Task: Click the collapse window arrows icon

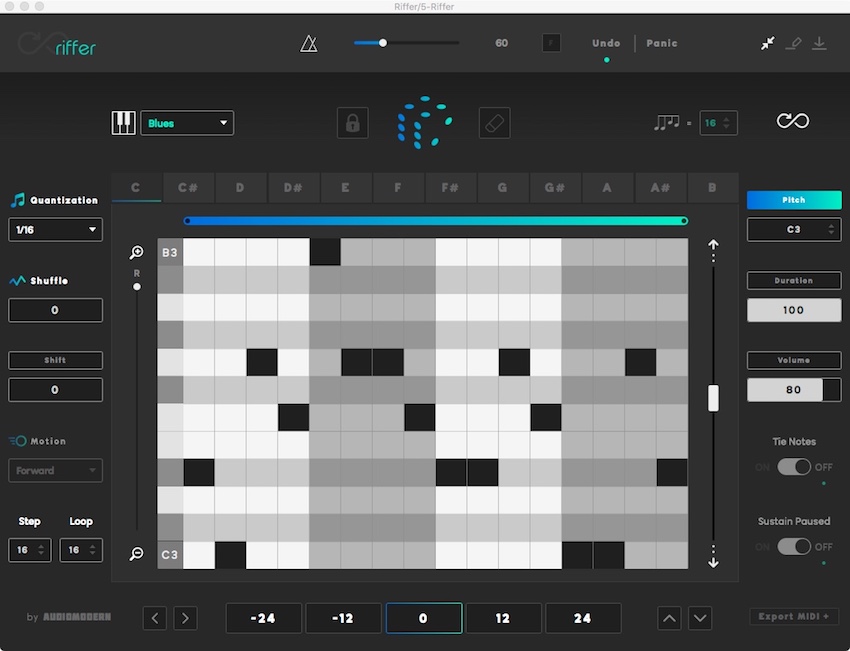Action: pyautogui.click(x=768, y=43)
